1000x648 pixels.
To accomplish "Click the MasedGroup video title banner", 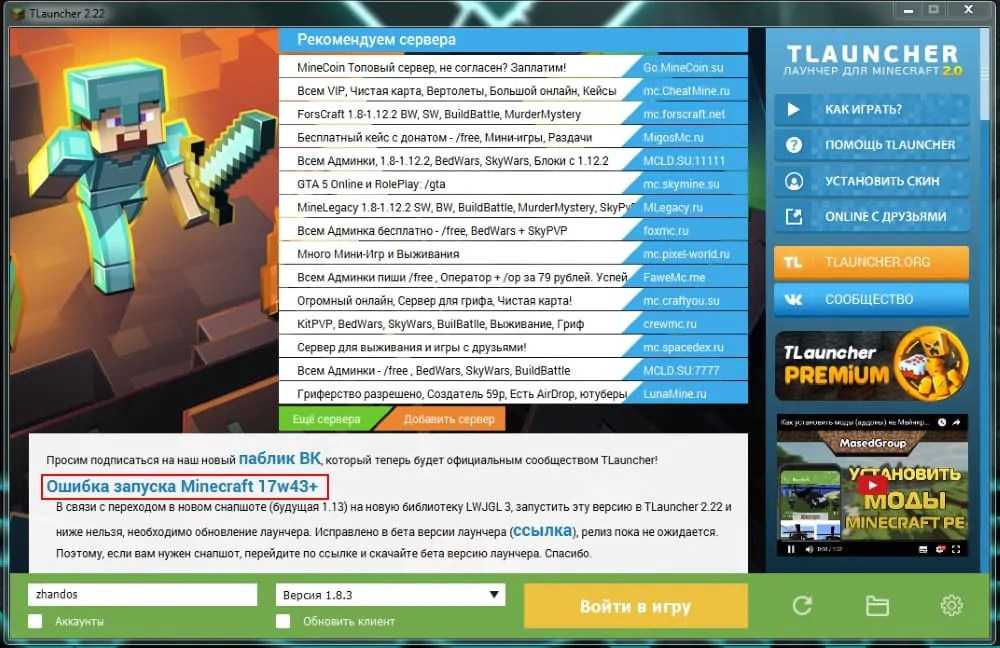I will [x=872, y=443].
